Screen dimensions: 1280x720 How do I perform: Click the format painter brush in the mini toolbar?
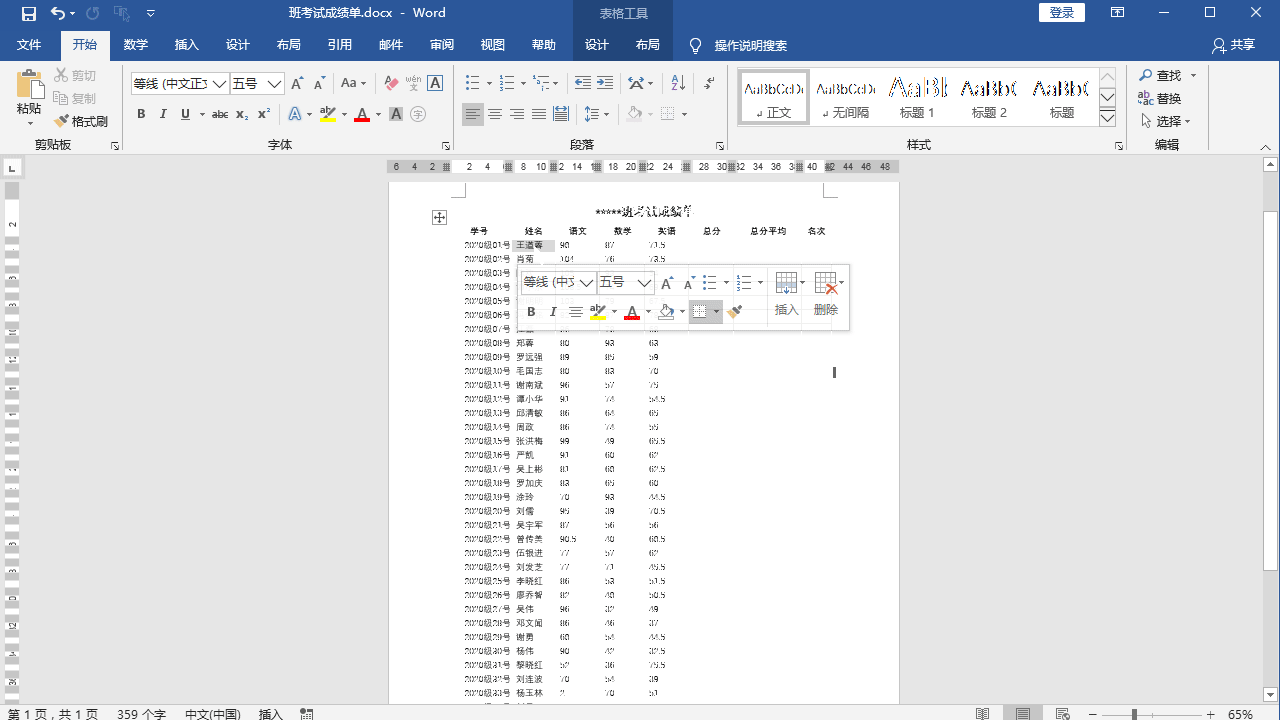click(x=735, y=312)
